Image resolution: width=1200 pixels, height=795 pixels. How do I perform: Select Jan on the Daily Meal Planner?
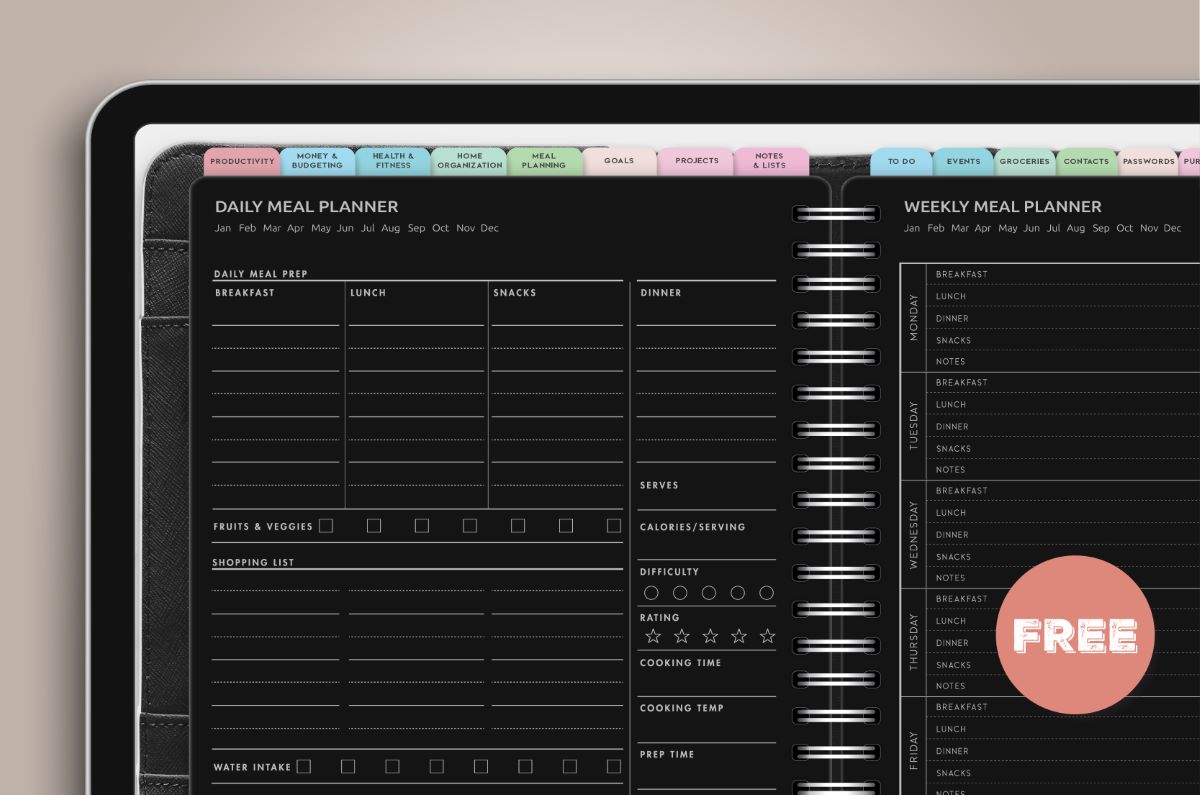223,228
